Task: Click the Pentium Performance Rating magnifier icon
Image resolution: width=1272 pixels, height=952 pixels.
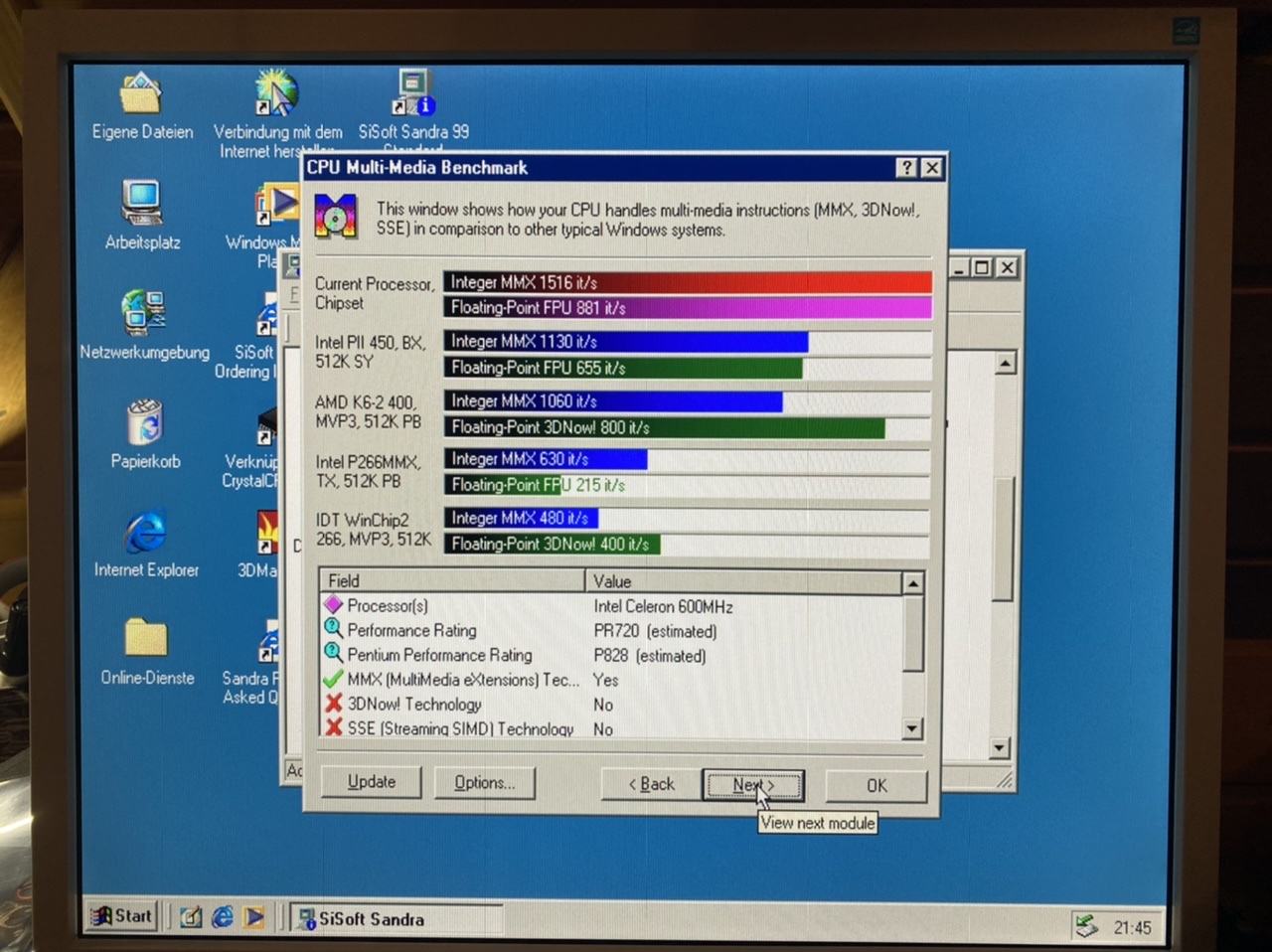Action: point(333,654)
